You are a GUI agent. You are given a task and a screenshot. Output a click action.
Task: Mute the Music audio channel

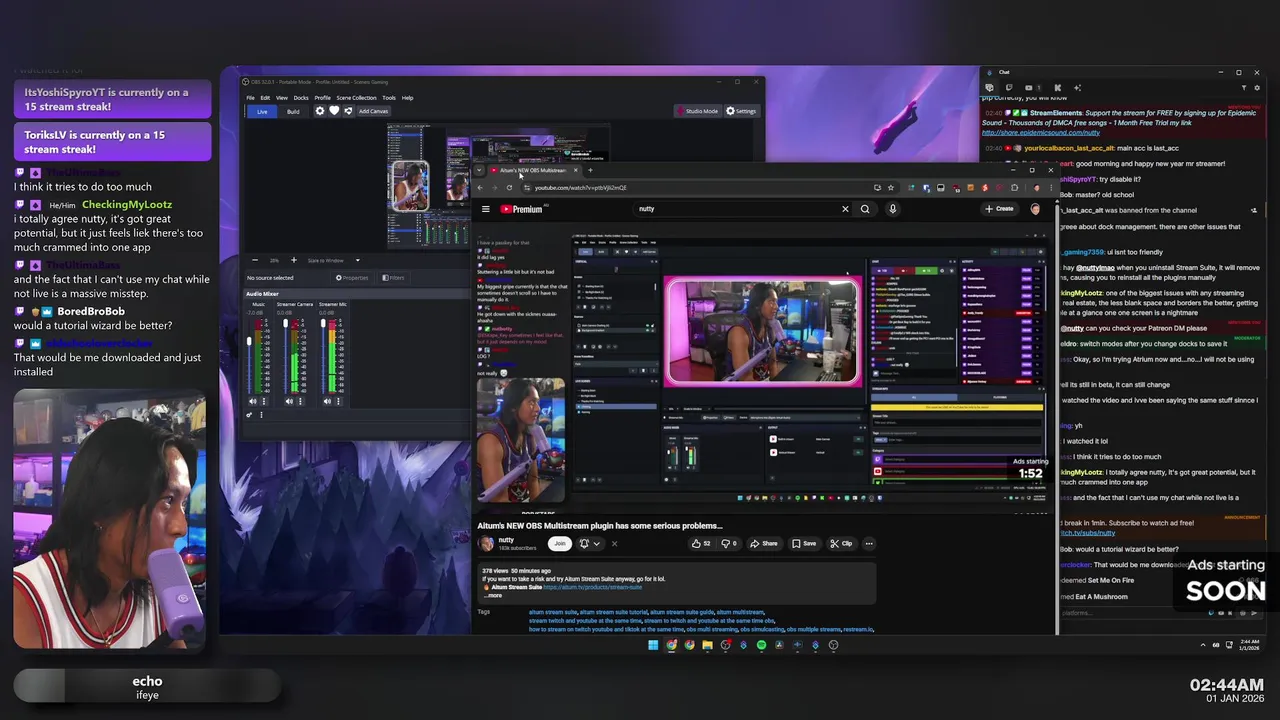[x=251, y=401]
